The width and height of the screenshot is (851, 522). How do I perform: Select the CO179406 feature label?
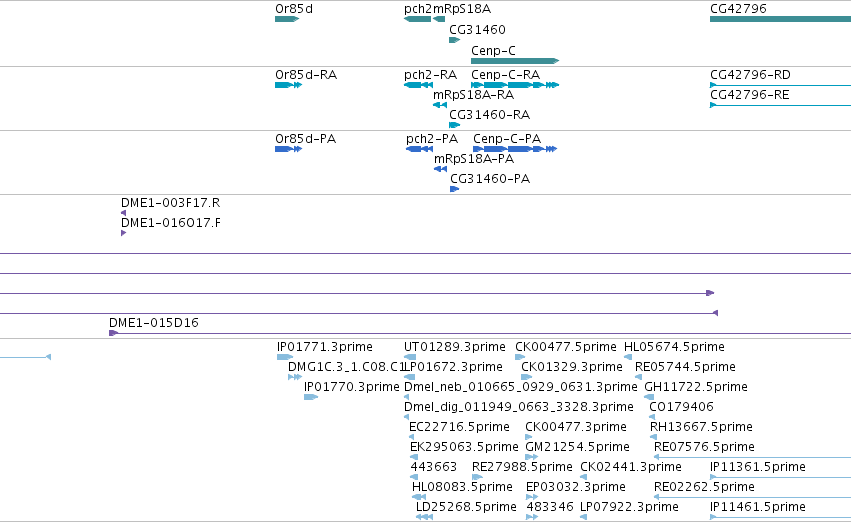click(x=681, y=407)
